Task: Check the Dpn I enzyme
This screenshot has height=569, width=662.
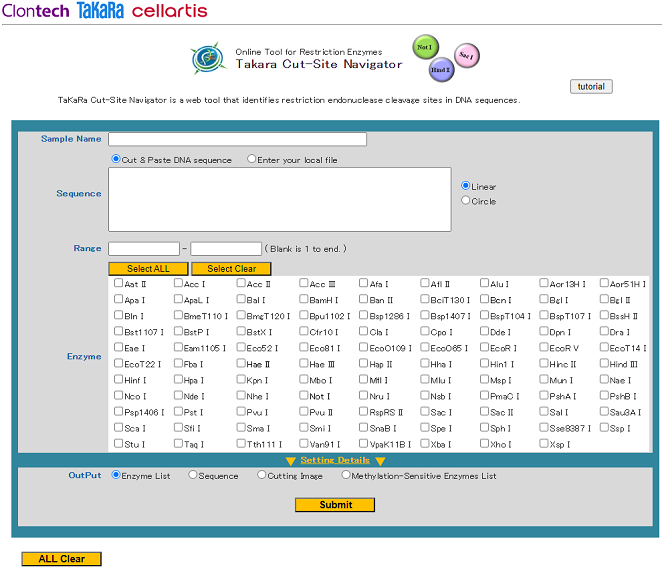Action: [544, 331]
